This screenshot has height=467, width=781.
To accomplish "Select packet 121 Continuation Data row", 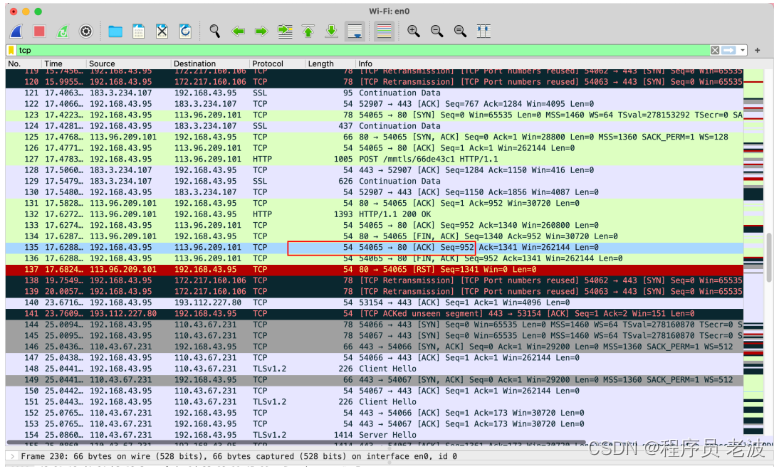I will (375, 93).
